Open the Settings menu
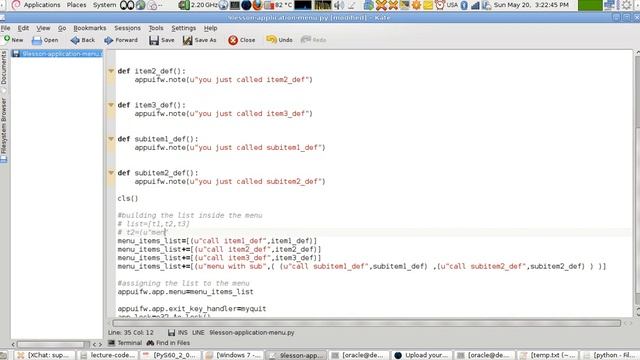The width and height of the screenshot is (640, 360). click(184, 28)
